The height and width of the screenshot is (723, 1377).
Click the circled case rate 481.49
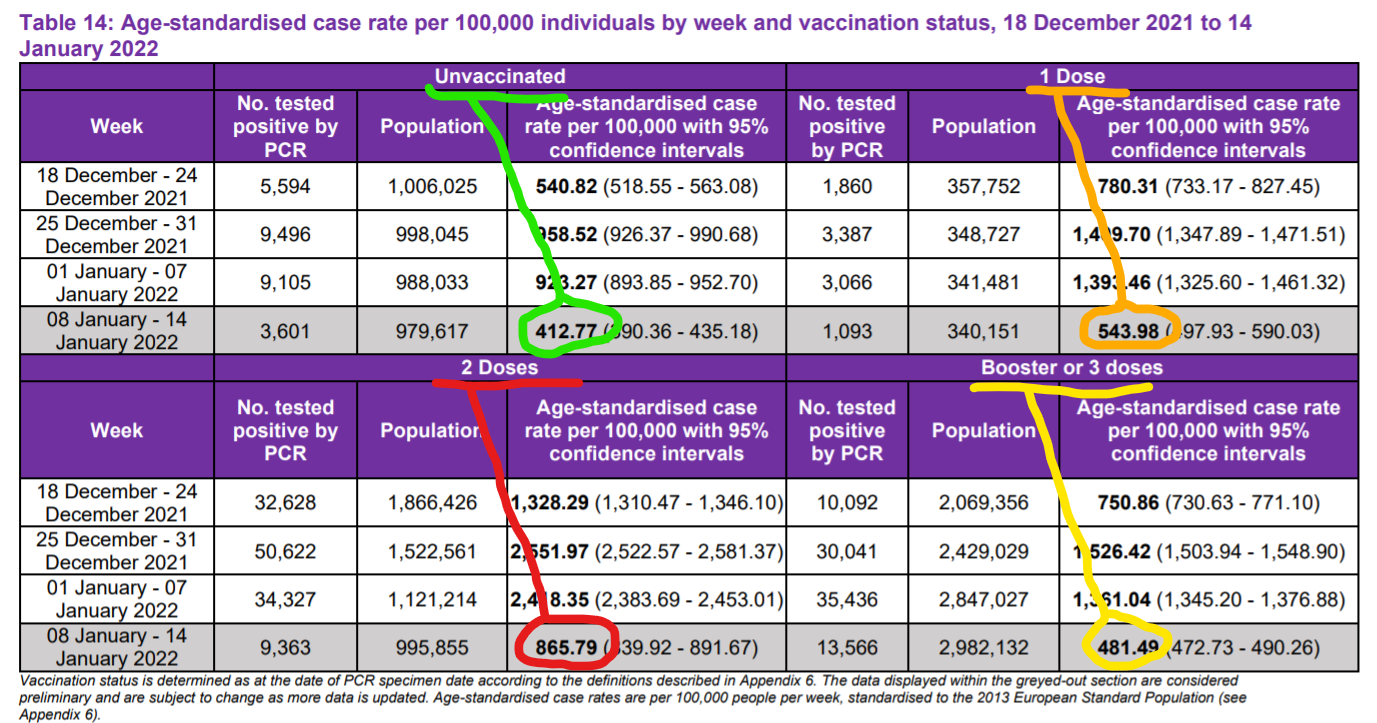pyautogui.click(x=1128, y=647)
